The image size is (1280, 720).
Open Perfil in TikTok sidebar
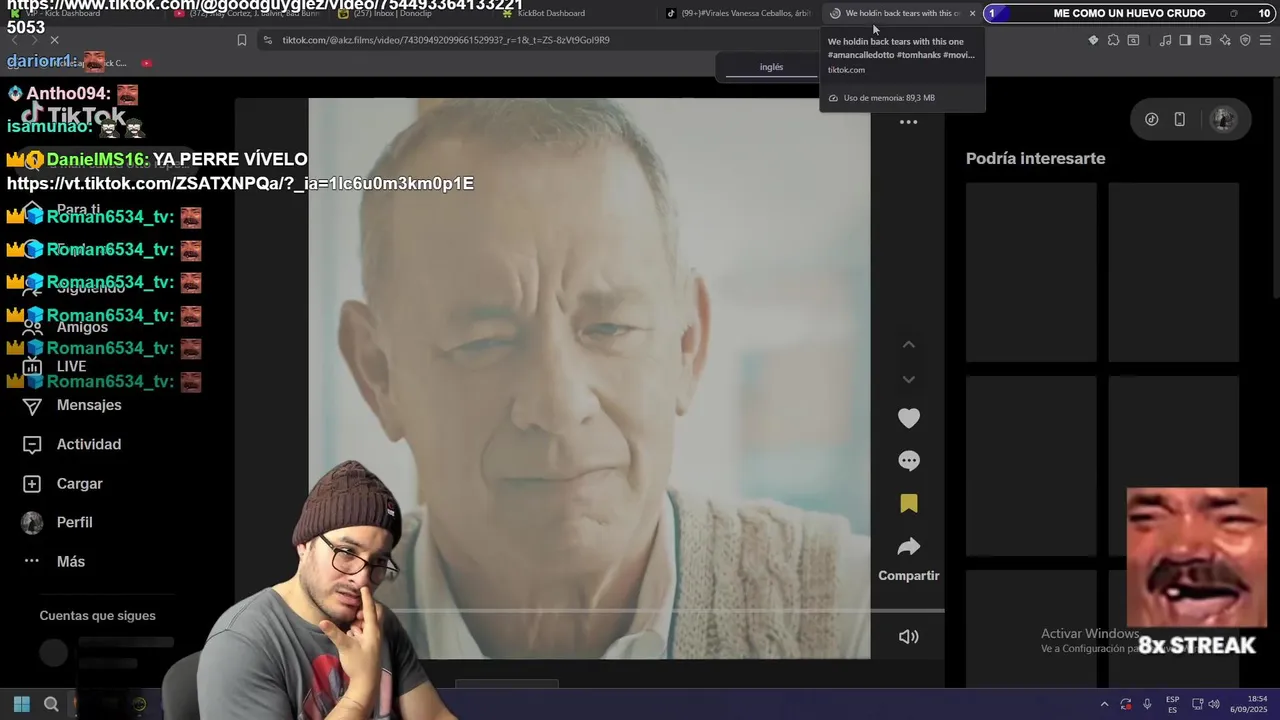74,522
